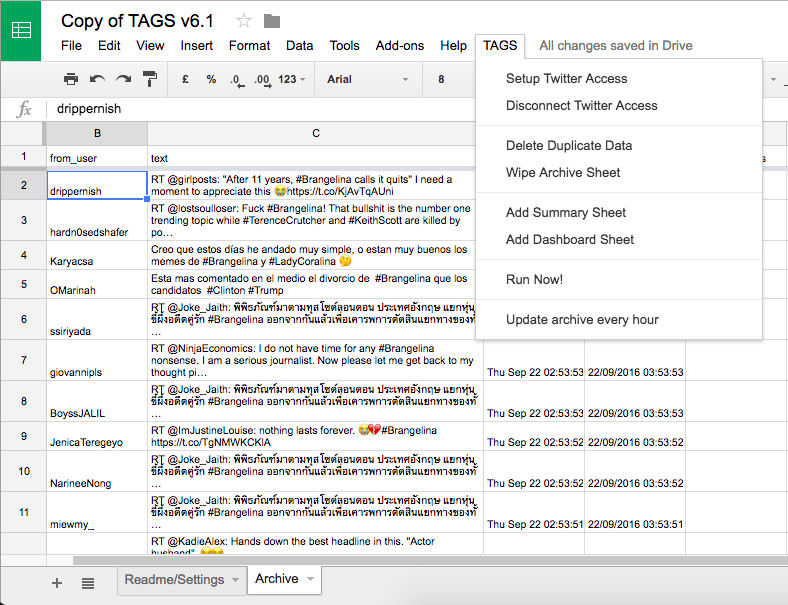Select column C header

316,133
